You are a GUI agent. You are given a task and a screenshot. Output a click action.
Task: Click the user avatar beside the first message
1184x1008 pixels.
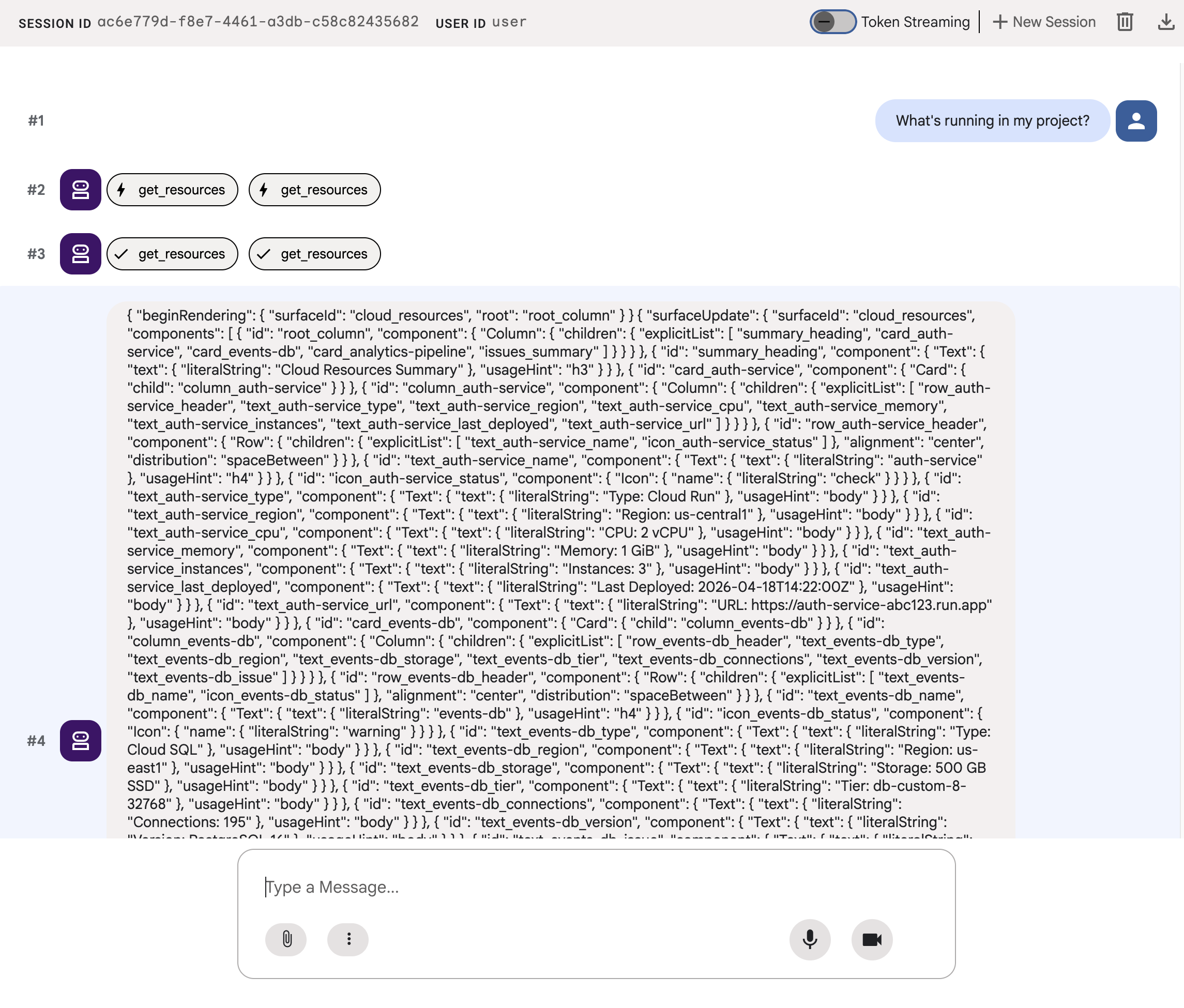coord(1136,120)
